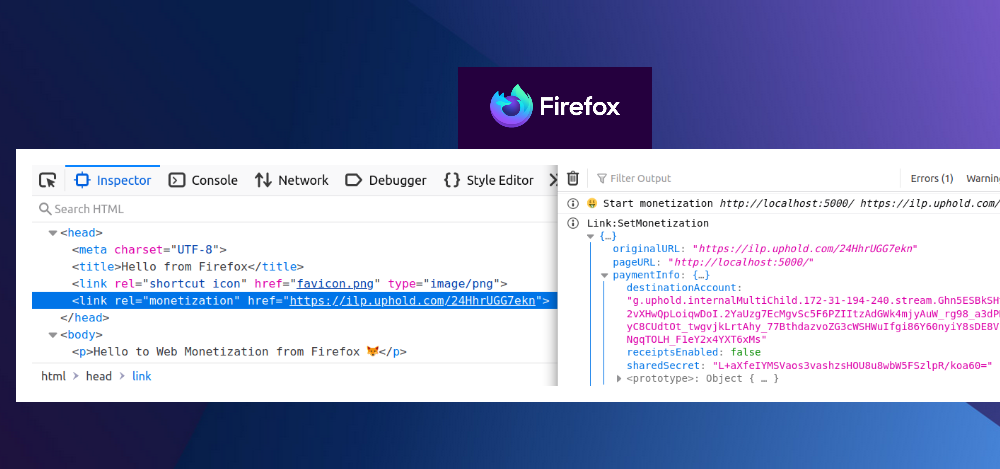Viewport: 1000px width, 469px height.
Task: Click the Firefox logo banner
Action: pyautogui.click(x=555, y=107)
